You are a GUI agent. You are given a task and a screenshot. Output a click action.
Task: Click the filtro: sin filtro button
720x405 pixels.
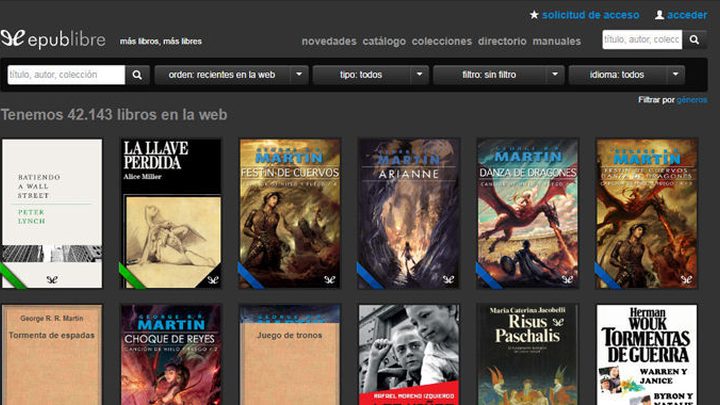(x=489, y=75)
